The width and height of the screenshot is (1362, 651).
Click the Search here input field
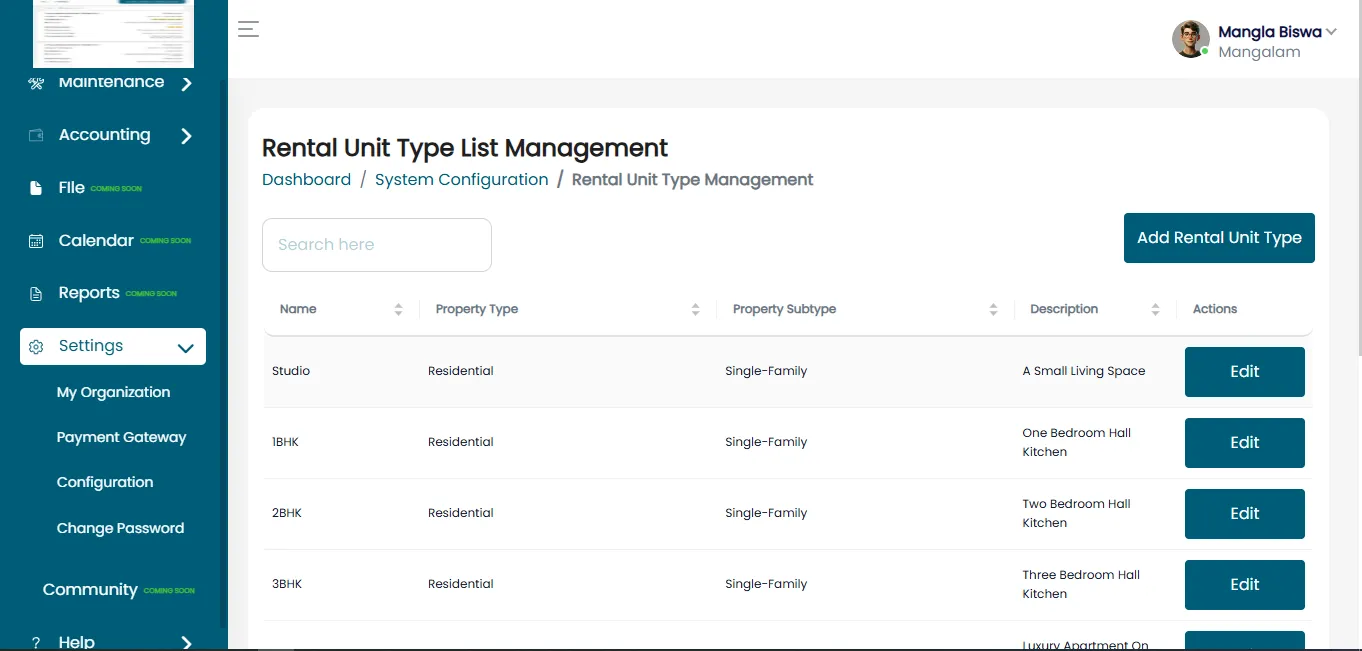377,245
